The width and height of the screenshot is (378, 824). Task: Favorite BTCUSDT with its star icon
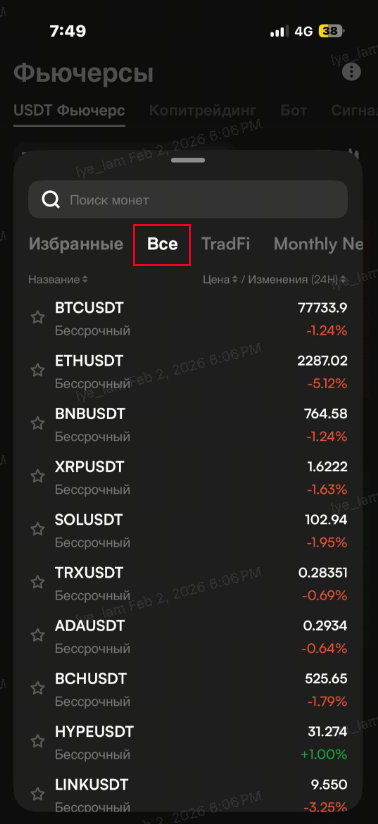(37, 317)
